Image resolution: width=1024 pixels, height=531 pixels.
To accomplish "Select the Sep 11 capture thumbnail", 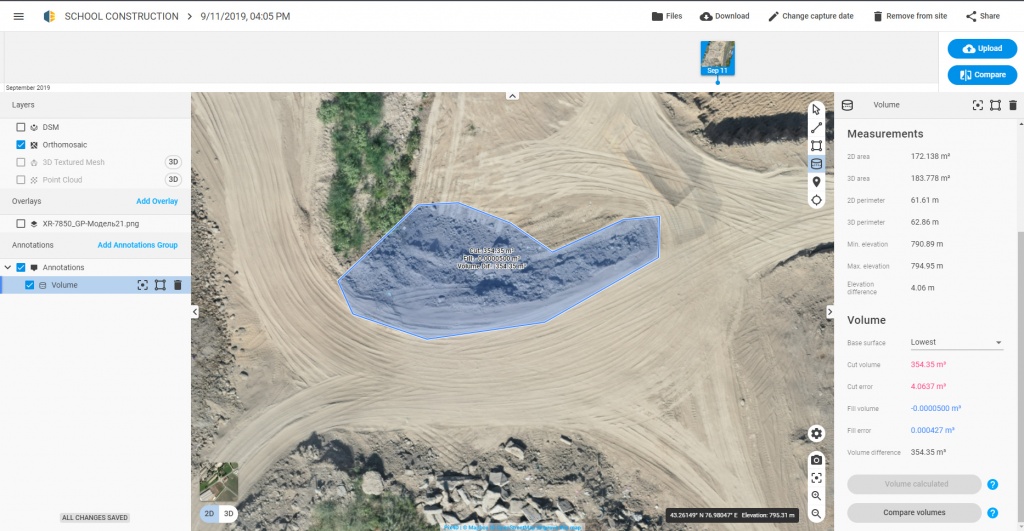I will click(x=717, y=57).
